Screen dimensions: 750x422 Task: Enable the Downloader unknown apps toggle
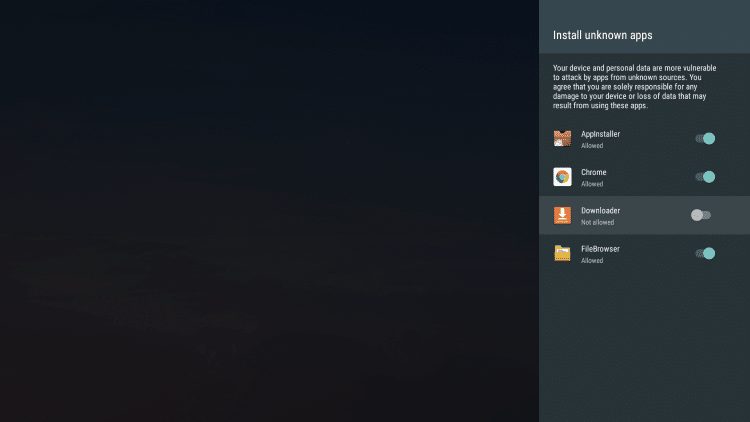701,215
